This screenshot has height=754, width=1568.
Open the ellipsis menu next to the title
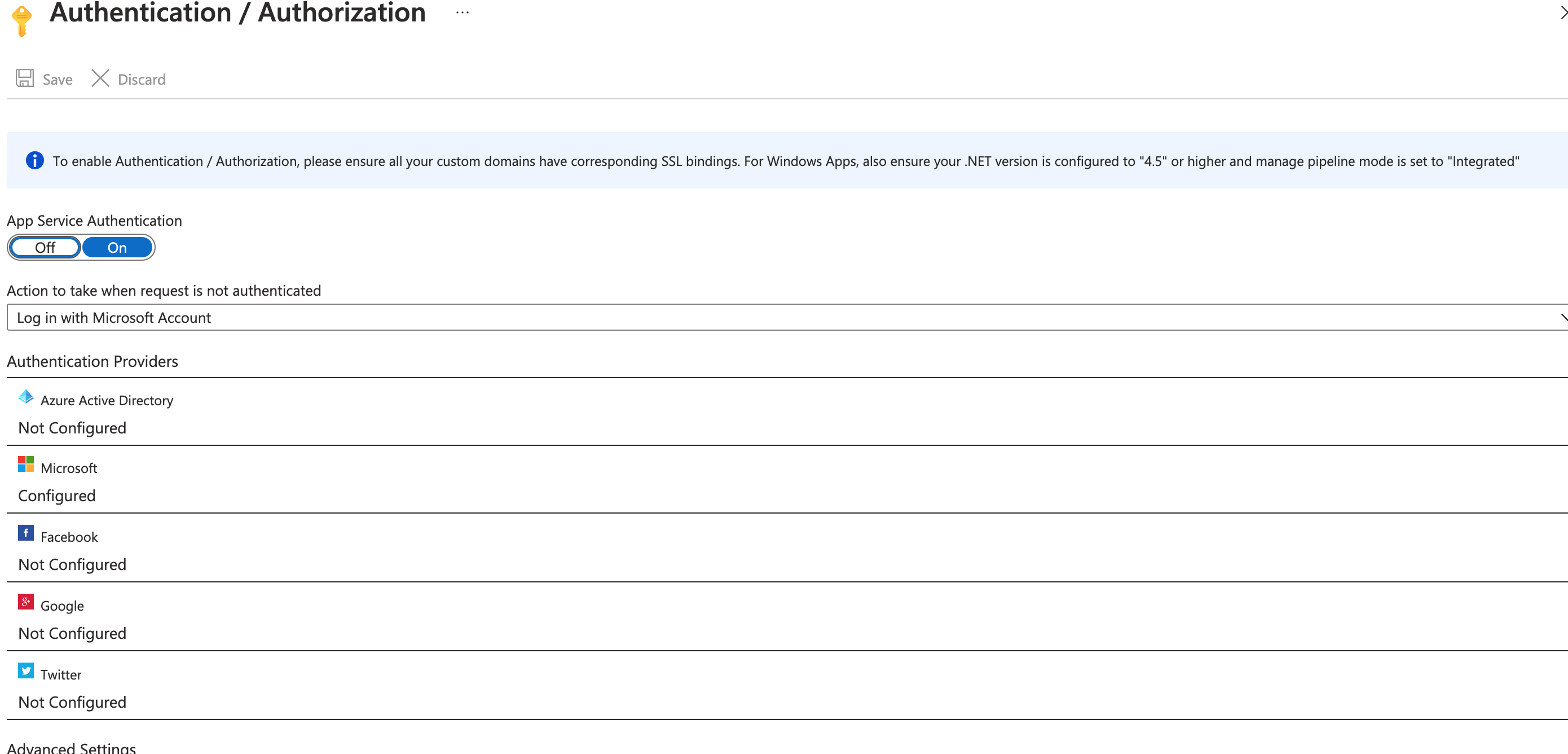462,12
